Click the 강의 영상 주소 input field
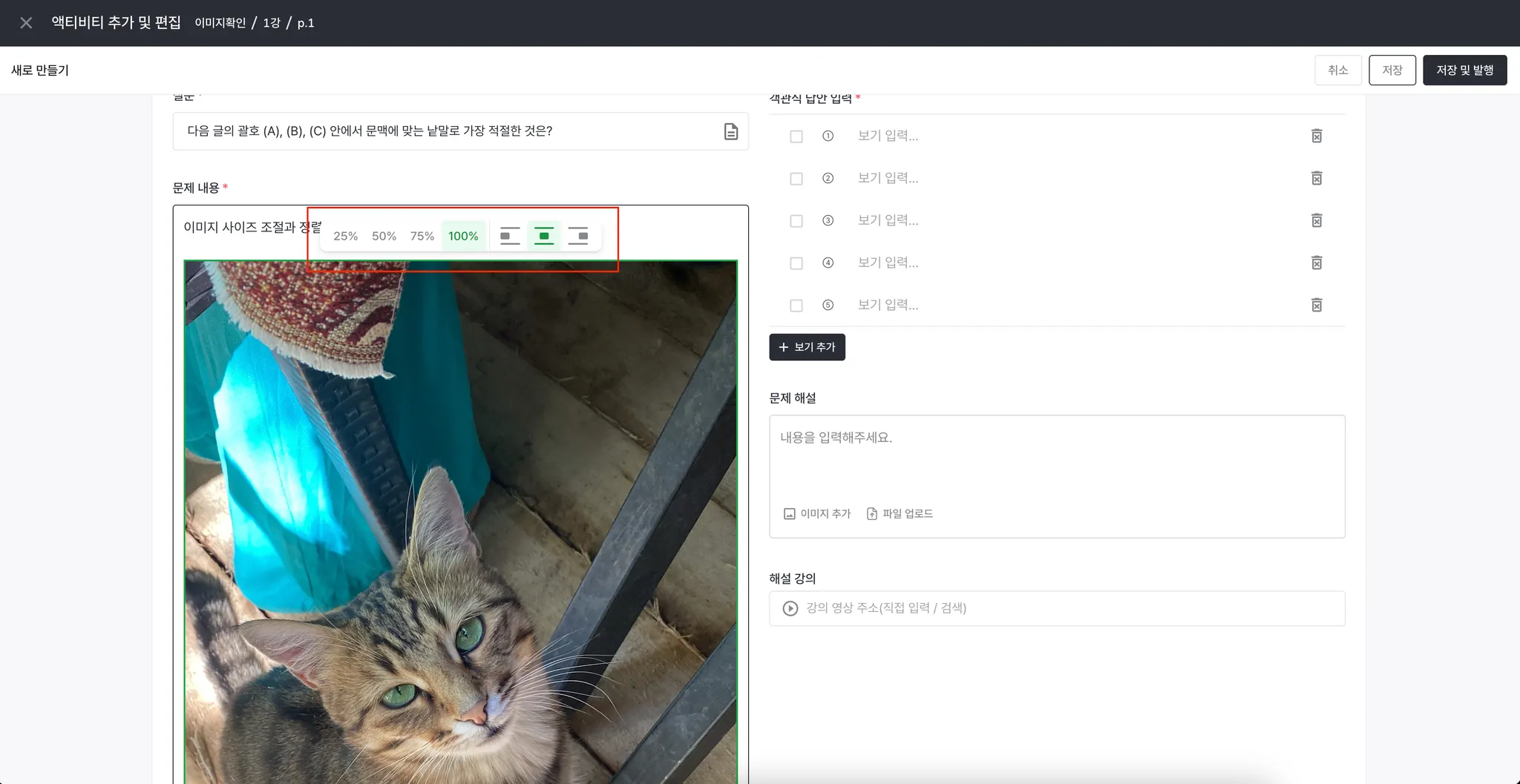The width and height of the screenshot is (1520, 784). pos(1057,608)
